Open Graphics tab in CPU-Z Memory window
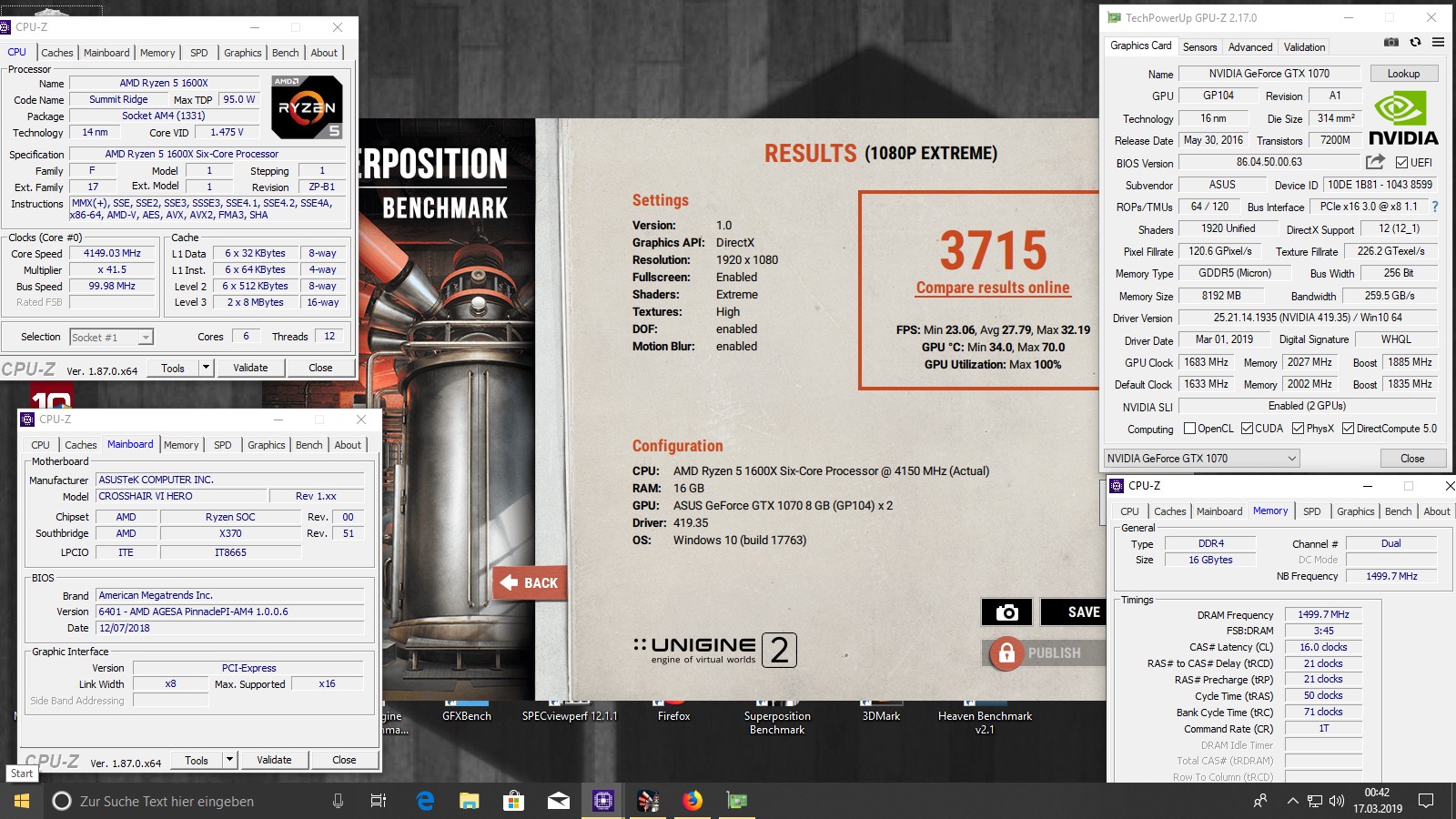This screenshot has width=1456, height=819. [1355, 511]
